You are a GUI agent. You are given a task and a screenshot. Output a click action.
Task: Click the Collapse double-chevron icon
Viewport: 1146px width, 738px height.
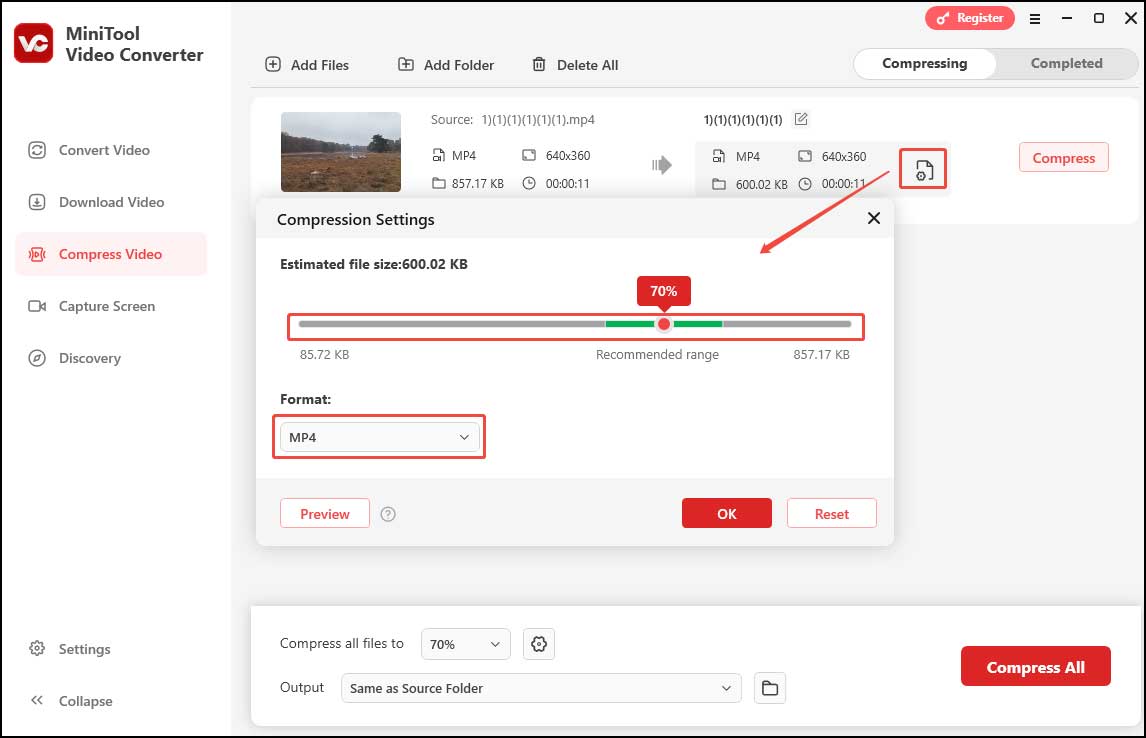pos(37,701)
